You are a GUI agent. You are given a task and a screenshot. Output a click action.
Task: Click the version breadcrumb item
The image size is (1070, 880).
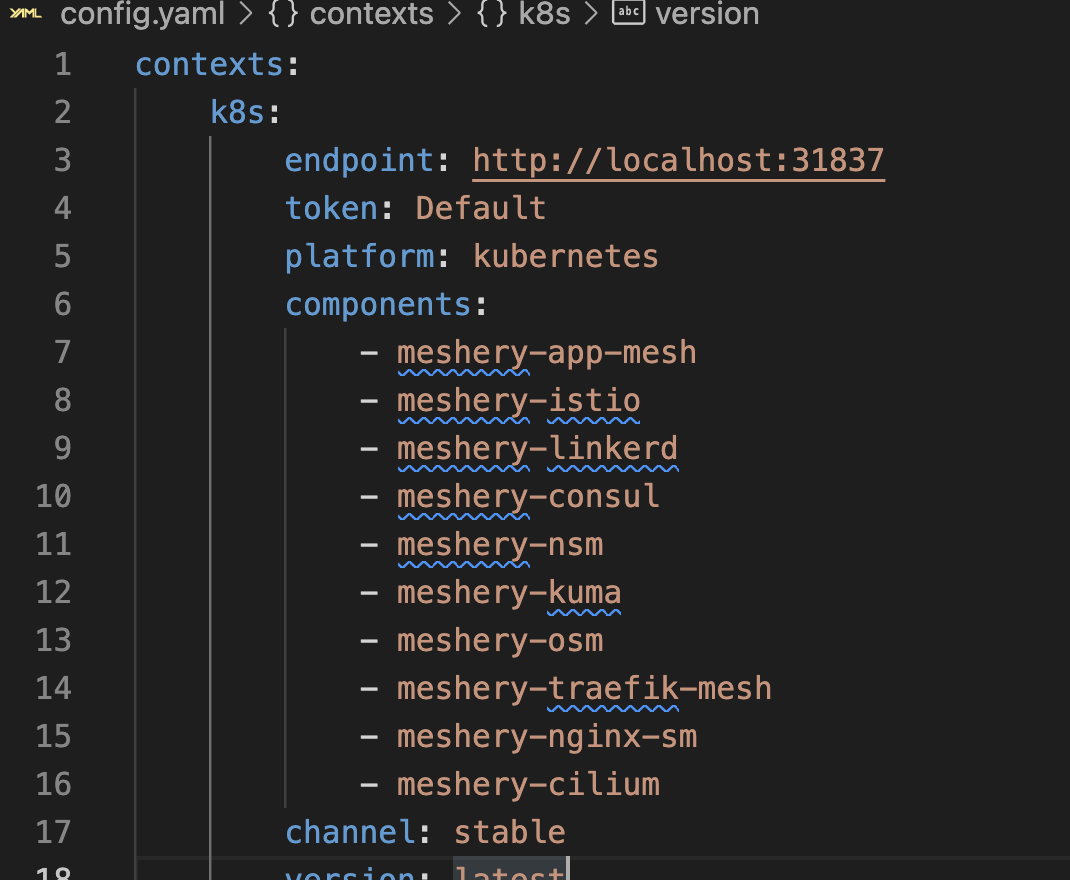(x=706, y=14)
